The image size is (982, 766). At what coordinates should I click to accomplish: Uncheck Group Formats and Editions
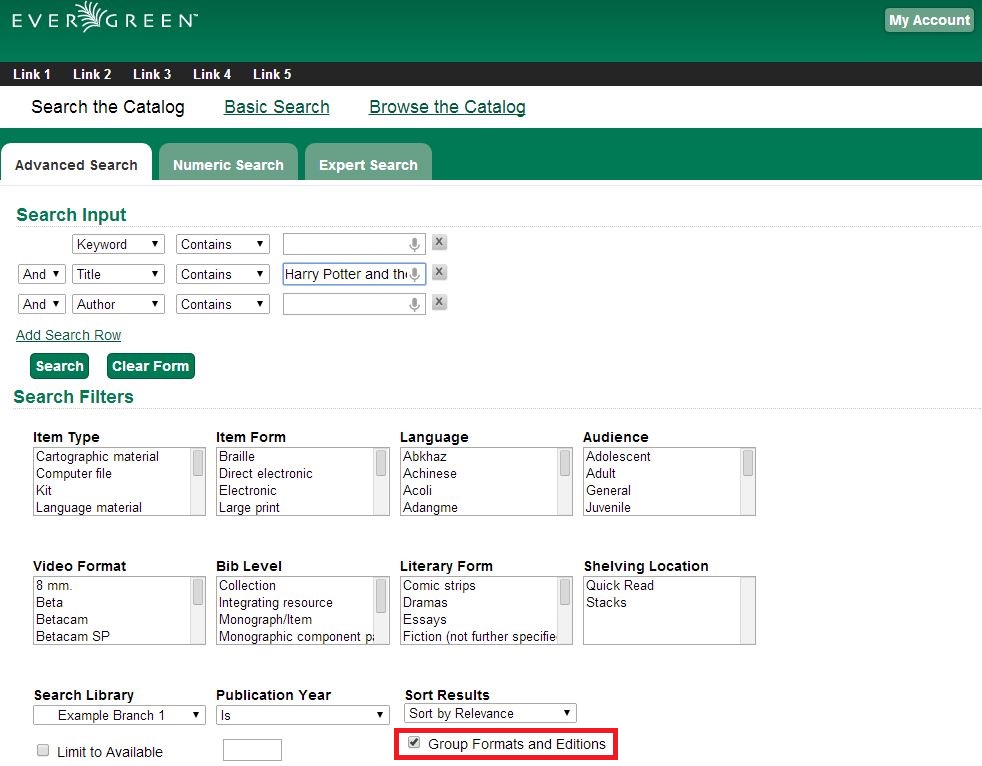click(x=413, y=742)
